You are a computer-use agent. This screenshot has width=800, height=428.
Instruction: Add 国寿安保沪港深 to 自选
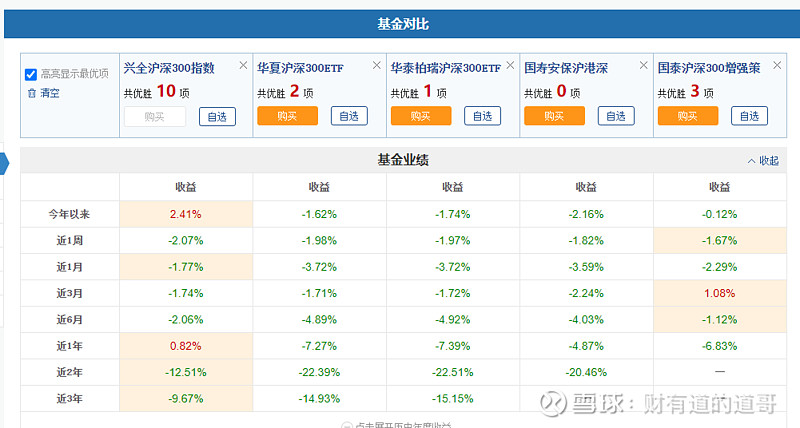pos(616,116)
